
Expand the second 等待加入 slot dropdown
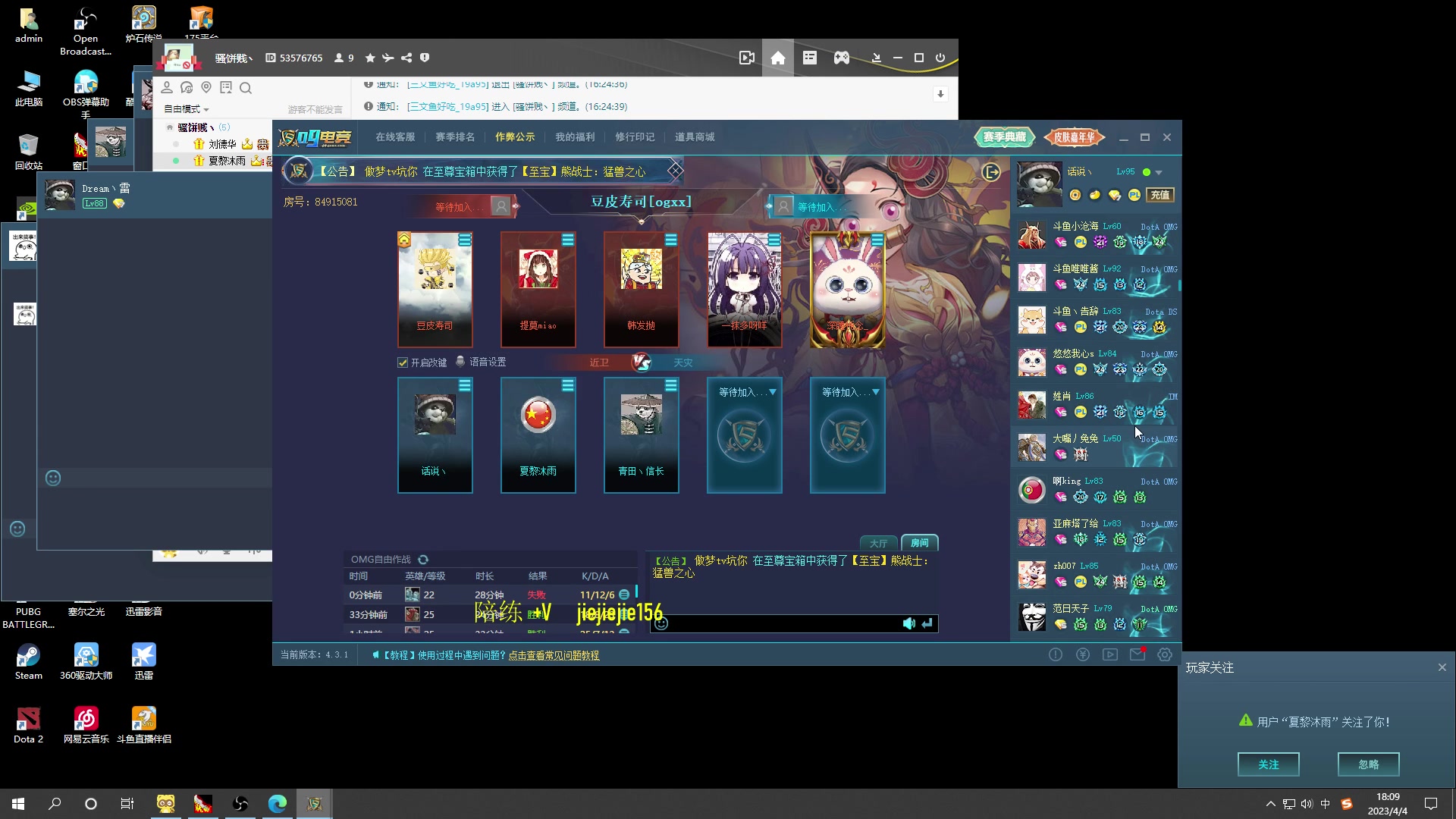click(875, 392)
